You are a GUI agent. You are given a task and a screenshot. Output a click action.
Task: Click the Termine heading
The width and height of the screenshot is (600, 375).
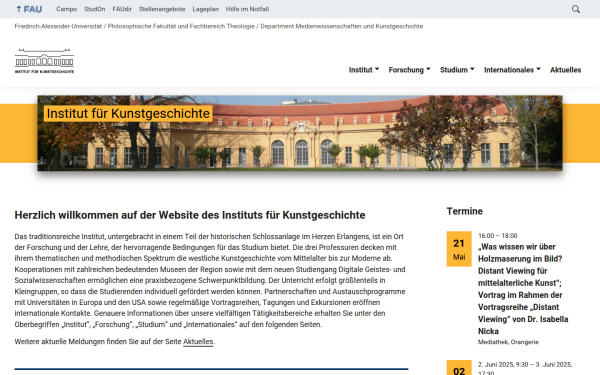tap(465, 211)
